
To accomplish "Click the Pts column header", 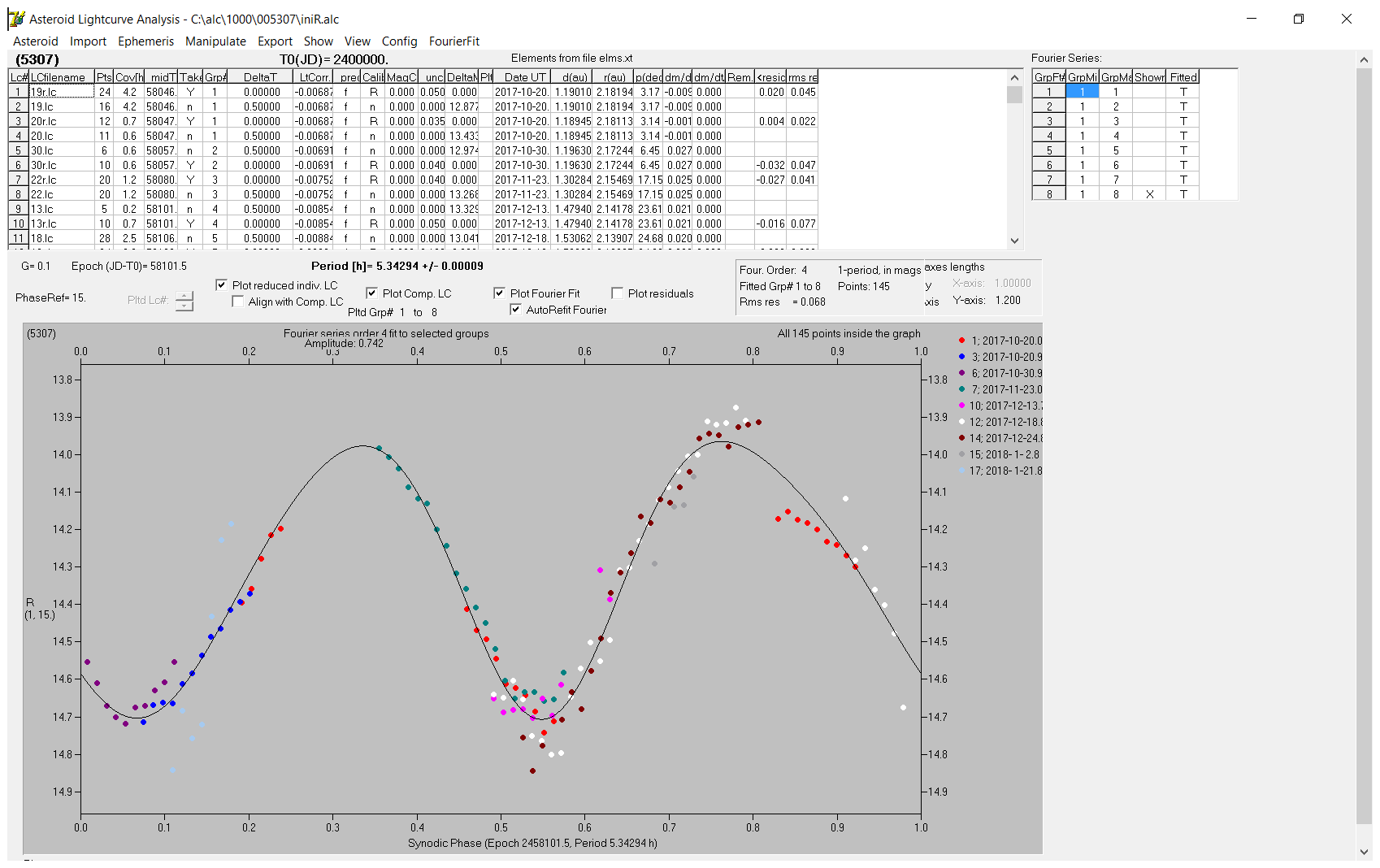I will click(x=104, y=77).
